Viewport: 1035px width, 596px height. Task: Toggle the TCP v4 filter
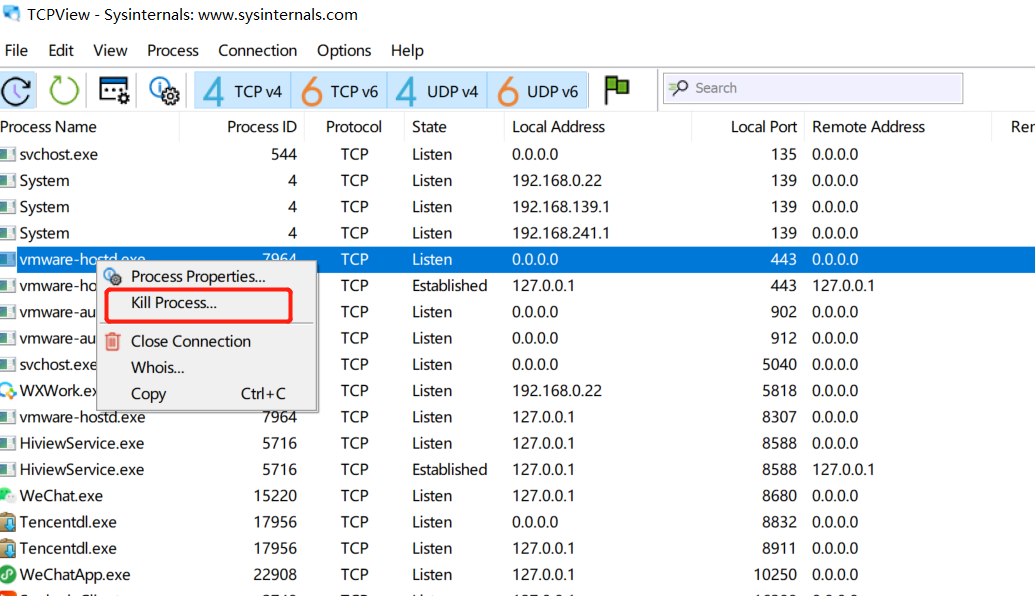pyautogui.click(x=242, y=91)
